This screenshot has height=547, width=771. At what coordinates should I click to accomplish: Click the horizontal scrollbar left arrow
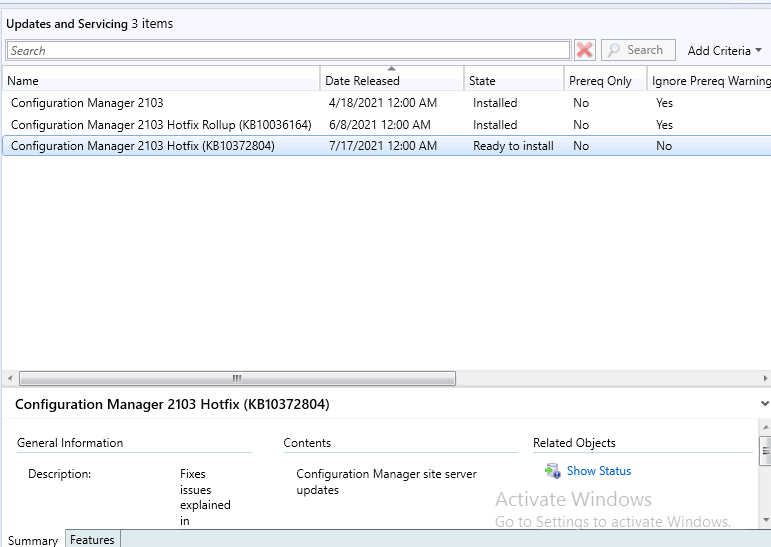click(10, 378)
